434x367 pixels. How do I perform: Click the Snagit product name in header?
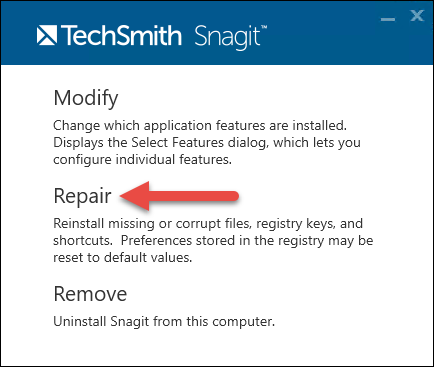[227, 37]
